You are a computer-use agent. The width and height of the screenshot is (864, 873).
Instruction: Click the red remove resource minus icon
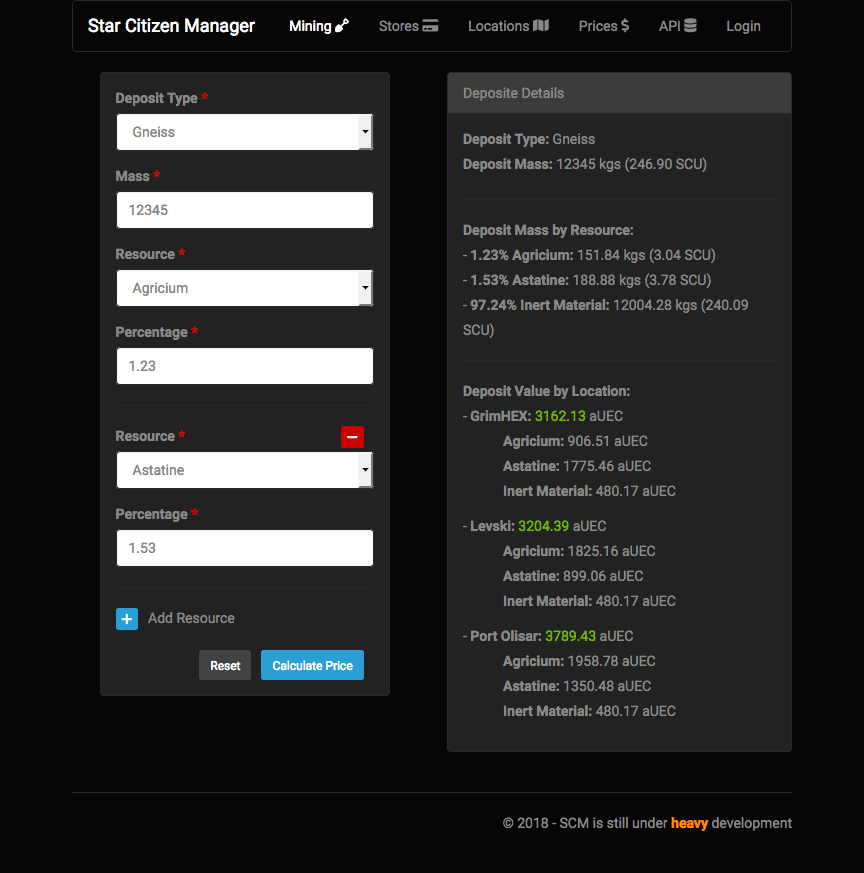tap(352, 437)
